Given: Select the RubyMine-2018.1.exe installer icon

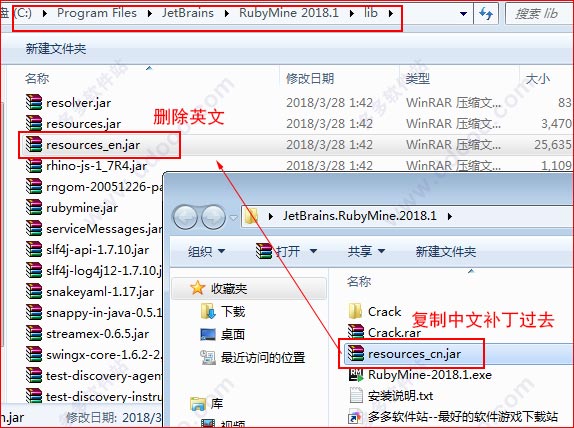Looking at the screenshot, I should pyautogui.click(x=356, y=375).
